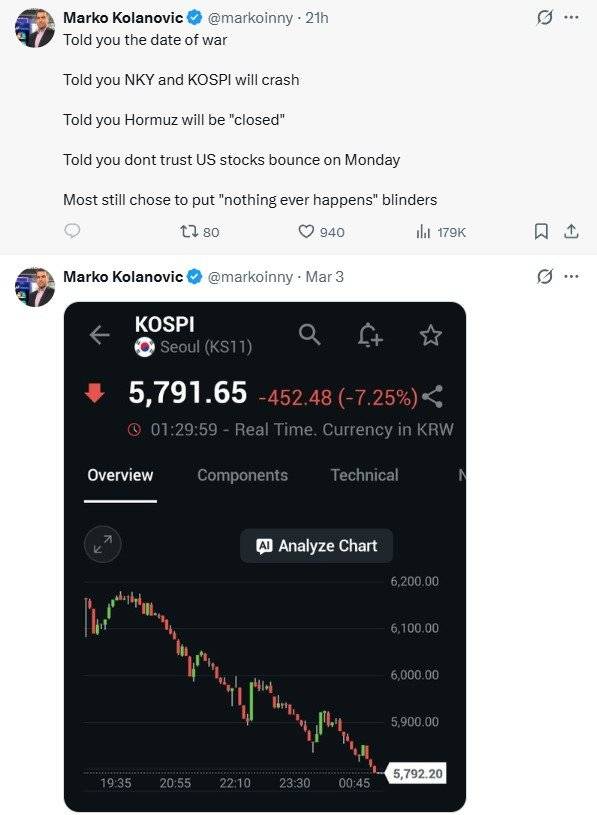The width and height of the screenshot is (597, 815).
Task: Tap the back arrow in the KOSPI view
Action: [x=99, y=336]
